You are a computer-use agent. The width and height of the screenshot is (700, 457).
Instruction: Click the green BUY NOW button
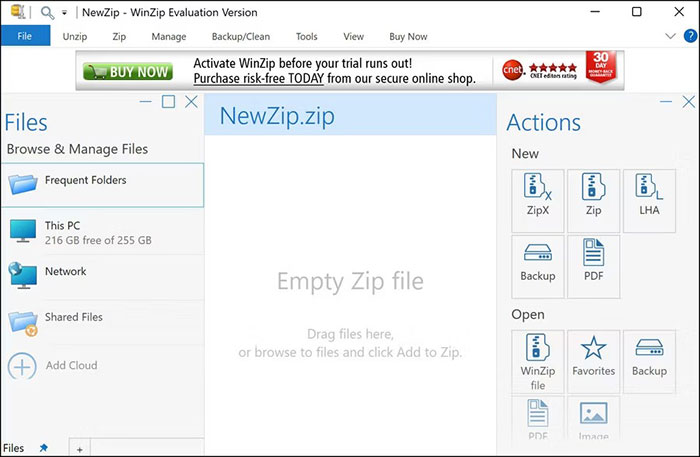128,71
